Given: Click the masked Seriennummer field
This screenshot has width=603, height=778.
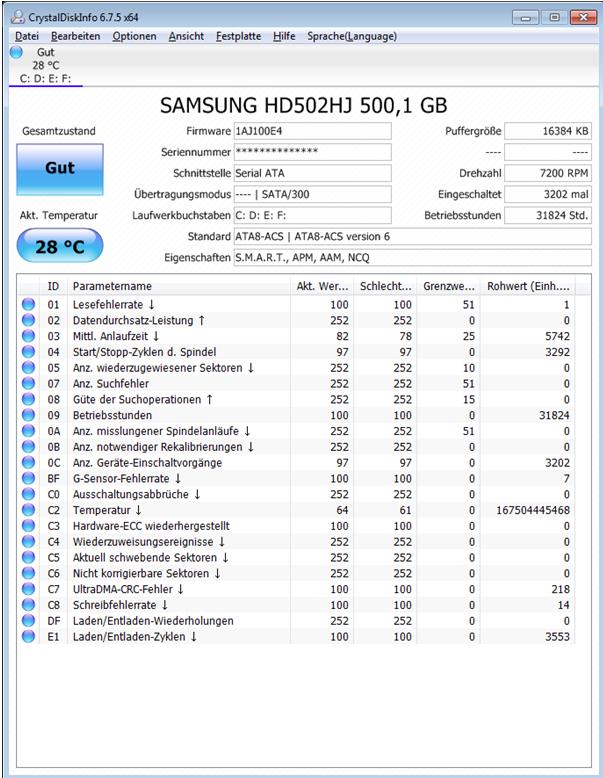Looking at the screenshot, I should 313,152.
